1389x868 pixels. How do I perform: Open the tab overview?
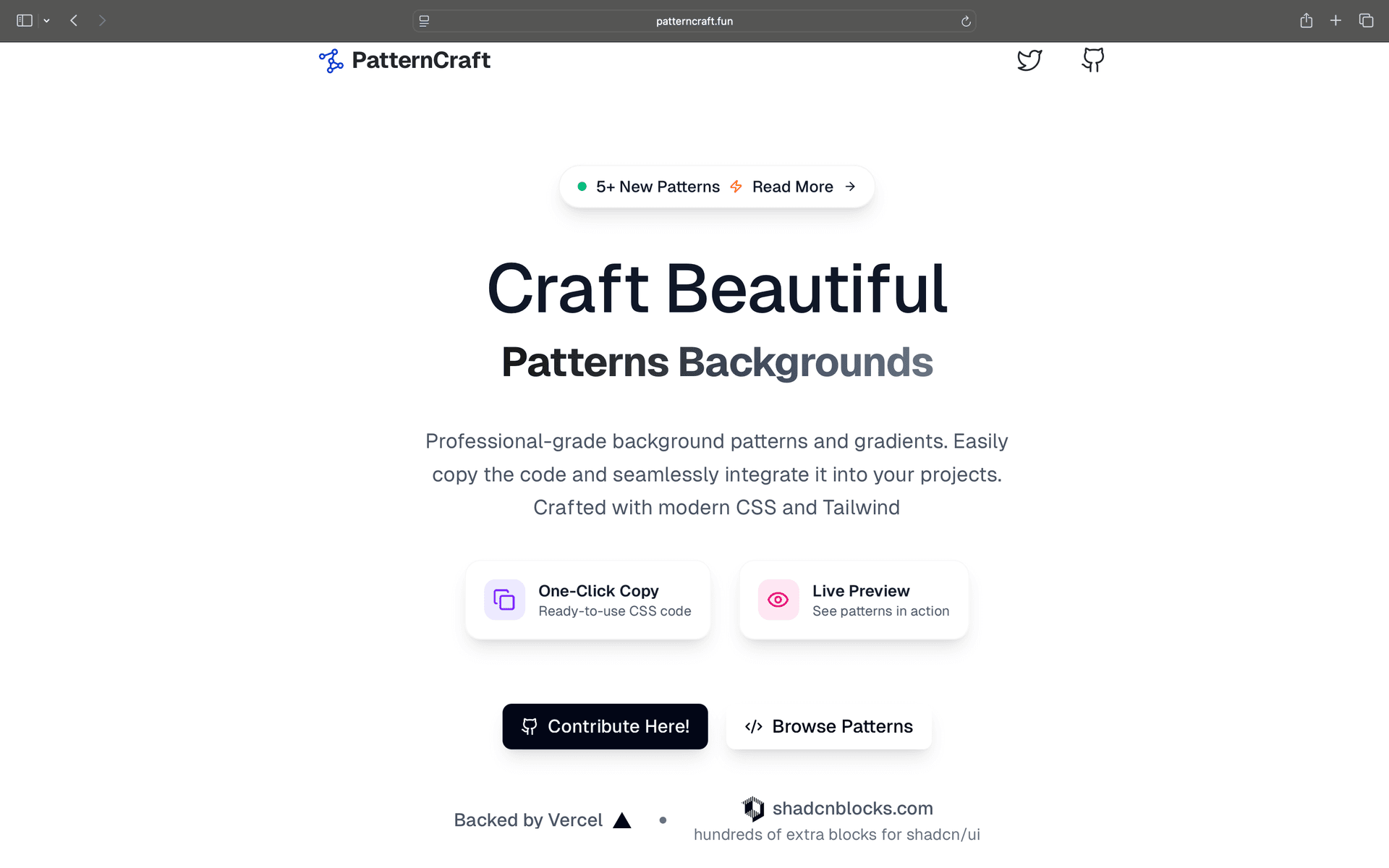[1366, 21]
